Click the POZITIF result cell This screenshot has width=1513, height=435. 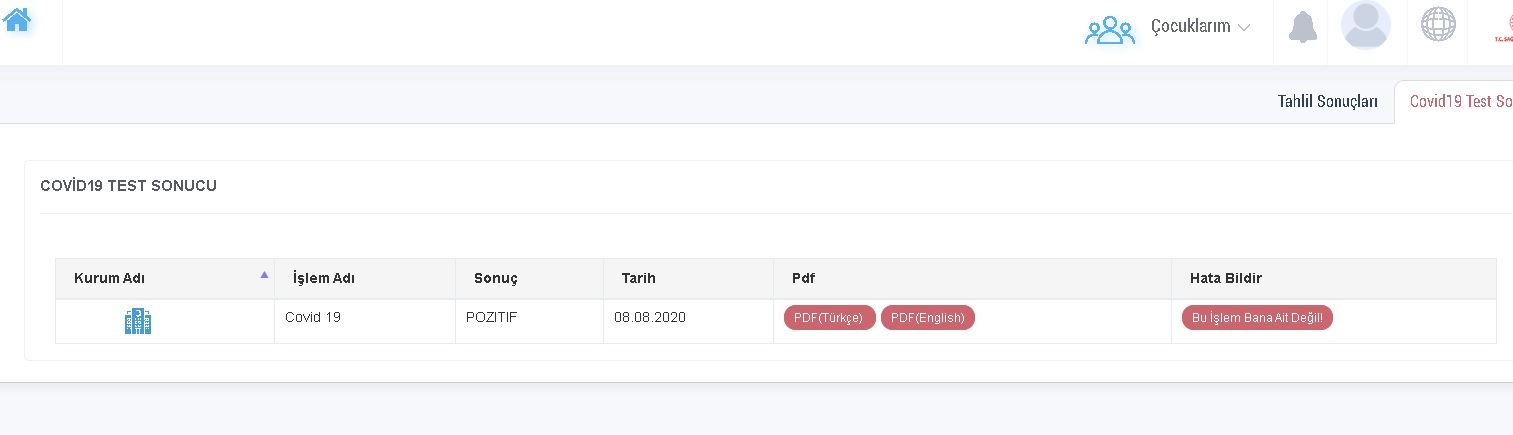pos(492,317)
